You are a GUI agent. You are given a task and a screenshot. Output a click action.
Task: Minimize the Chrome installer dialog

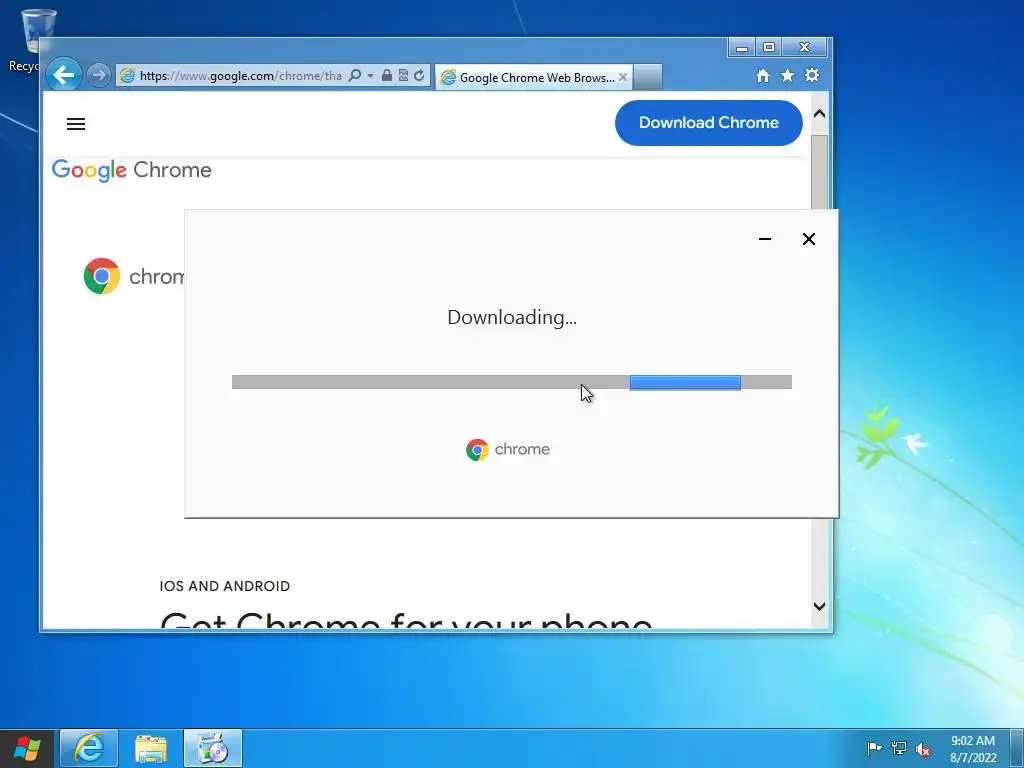click(x=765, y=239)
